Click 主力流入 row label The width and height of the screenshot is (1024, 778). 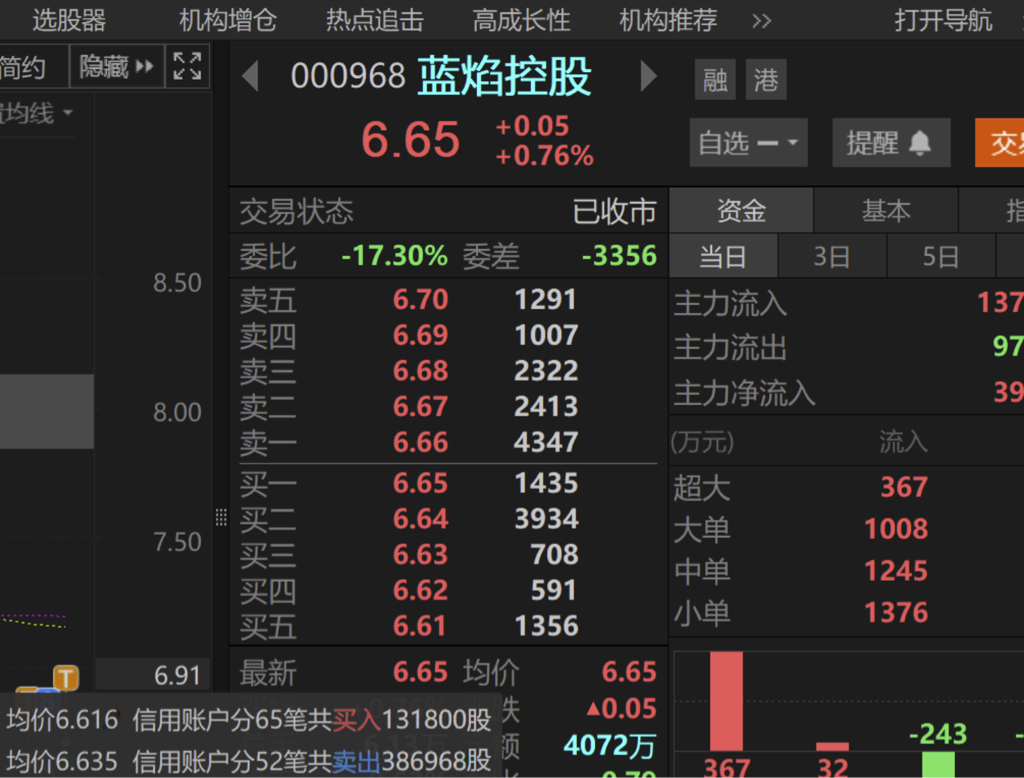(730, 304)
